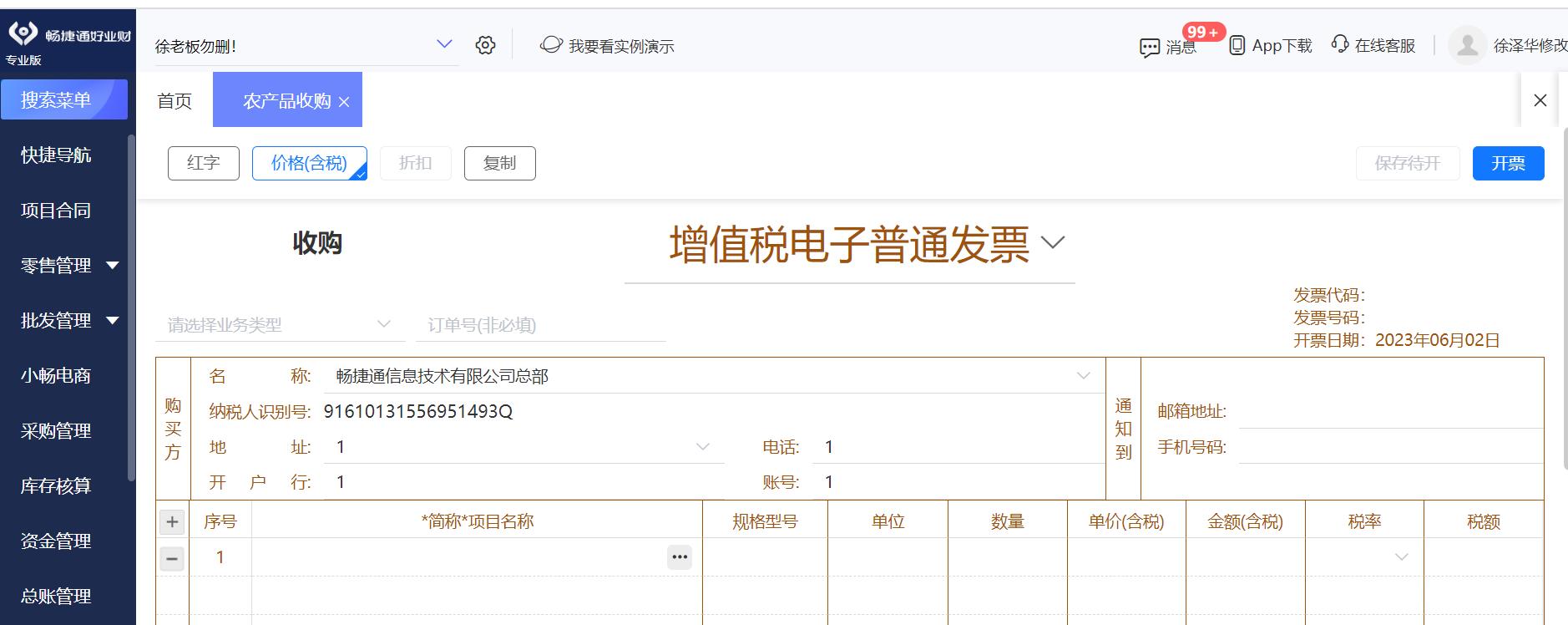Click the user avatar icon

pyautogui.click(x=1467, y=46)
